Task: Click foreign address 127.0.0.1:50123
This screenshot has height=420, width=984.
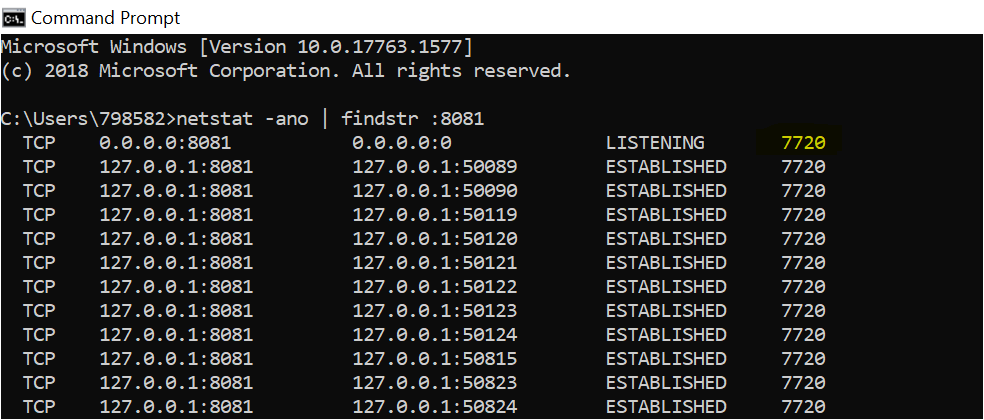Action: (x=435, y=311)
